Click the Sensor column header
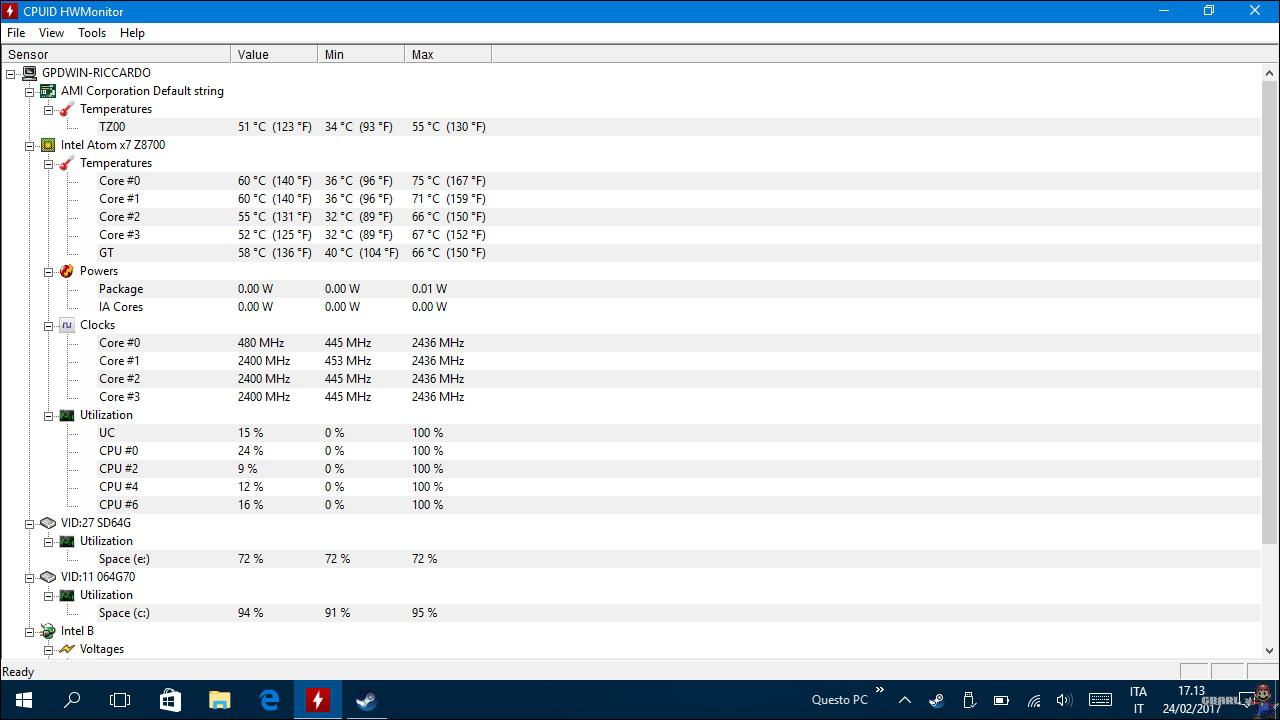1280x720 pixels. pos(116,55)
